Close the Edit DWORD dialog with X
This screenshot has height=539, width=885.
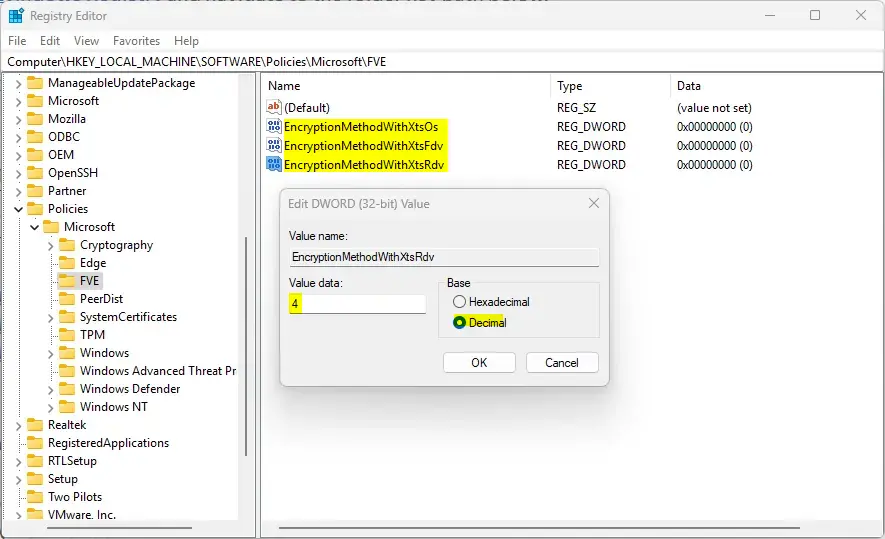pyautogui.click(x=594, y=203)
